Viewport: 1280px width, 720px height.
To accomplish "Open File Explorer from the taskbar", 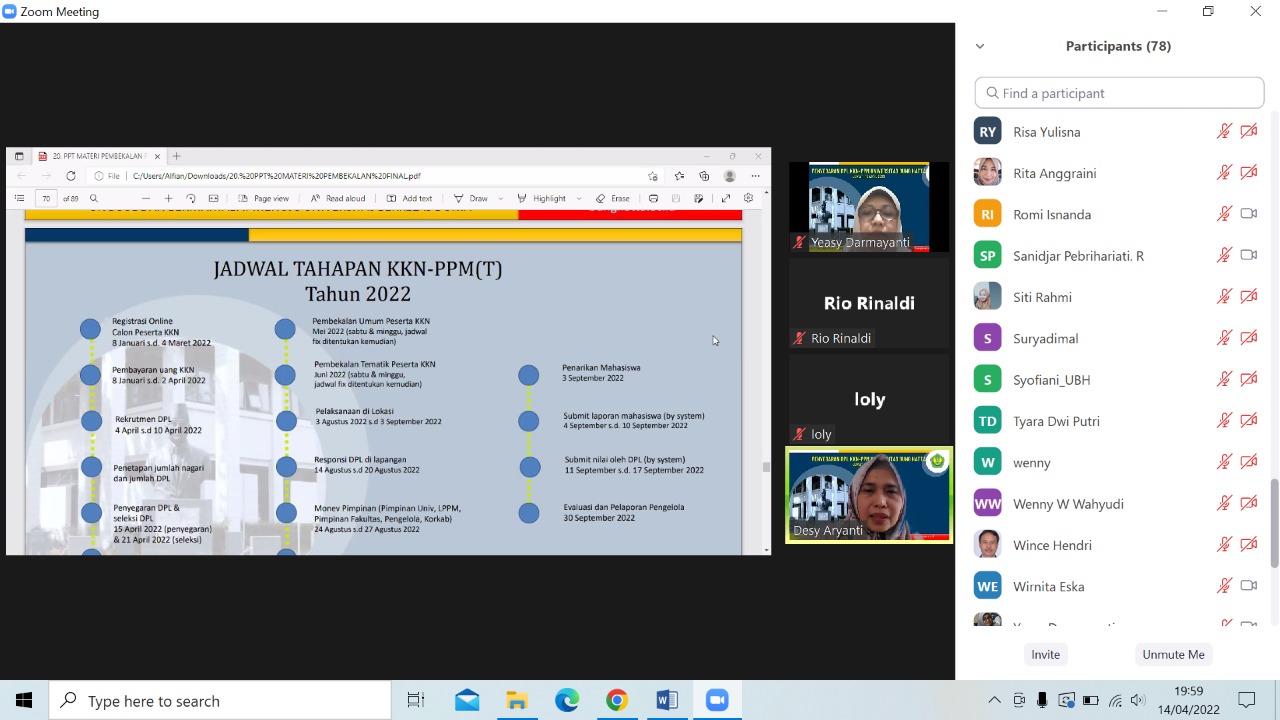I will pos(517,700).
